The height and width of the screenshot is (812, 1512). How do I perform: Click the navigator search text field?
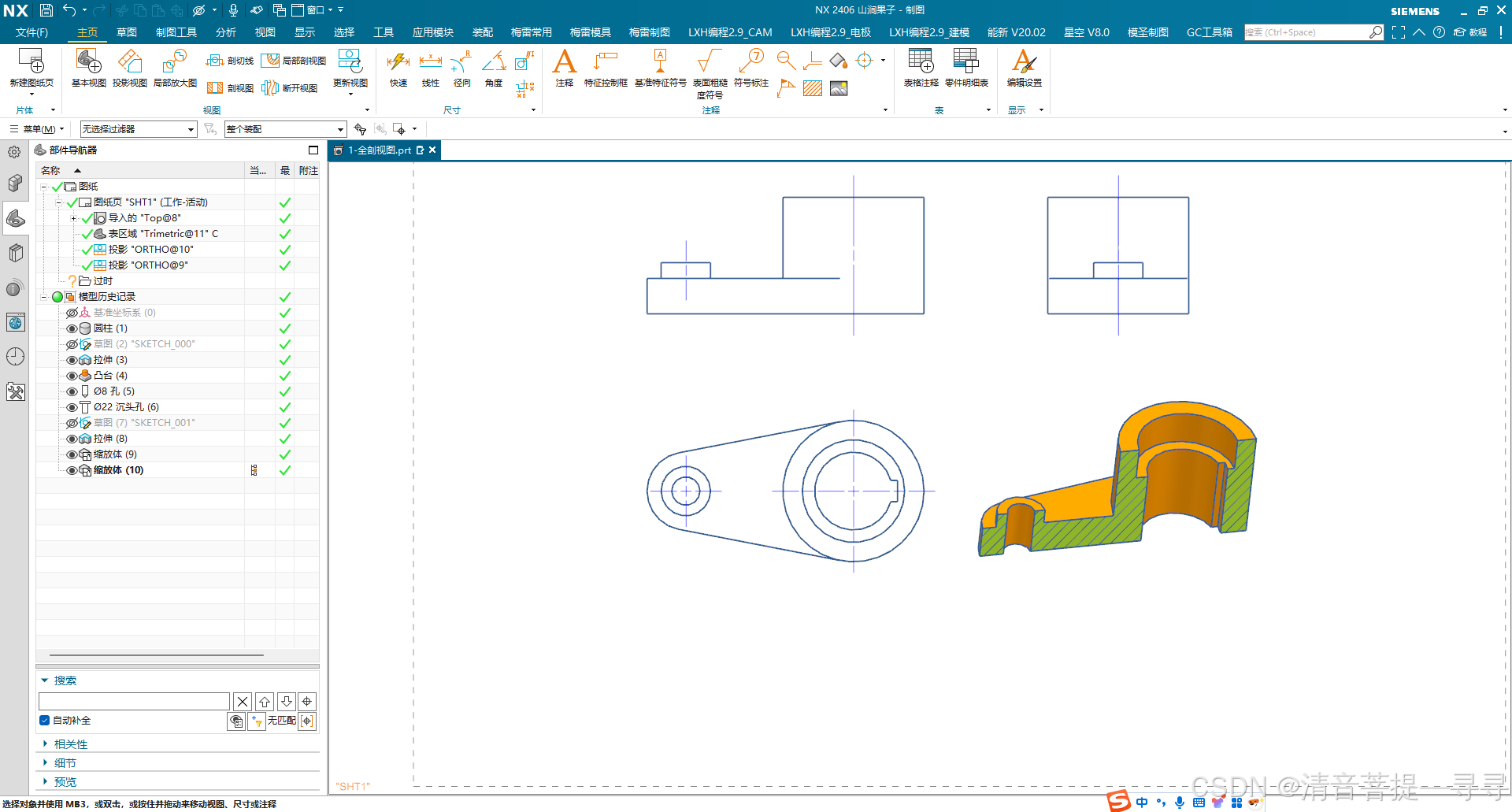(134, 701)
